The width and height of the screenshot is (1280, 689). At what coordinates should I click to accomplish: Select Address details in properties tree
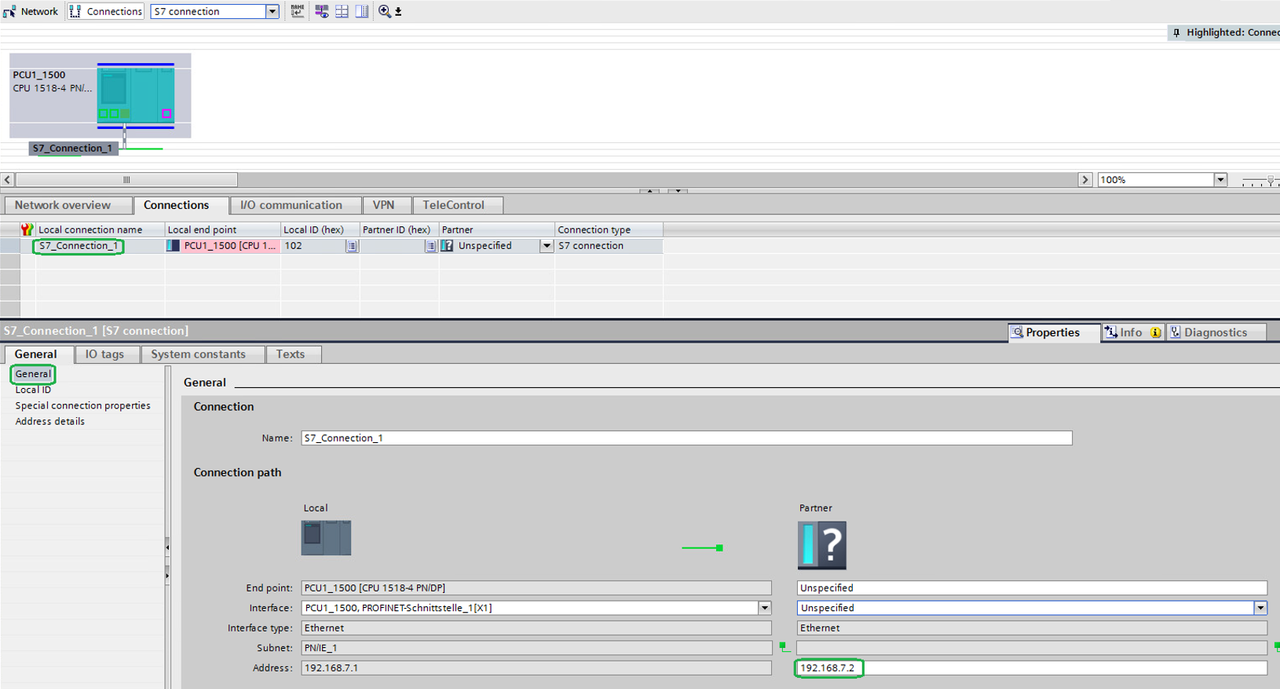click(50, 422)
